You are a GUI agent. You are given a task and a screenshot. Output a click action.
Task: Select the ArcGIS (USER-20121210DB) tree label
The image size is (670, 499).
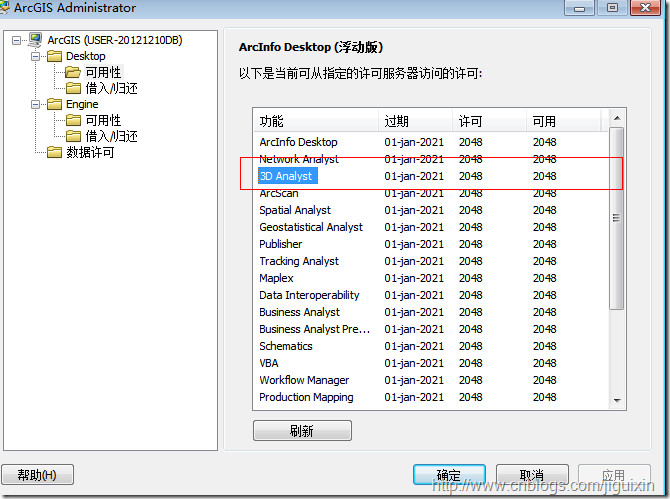[x=115, y=40]
